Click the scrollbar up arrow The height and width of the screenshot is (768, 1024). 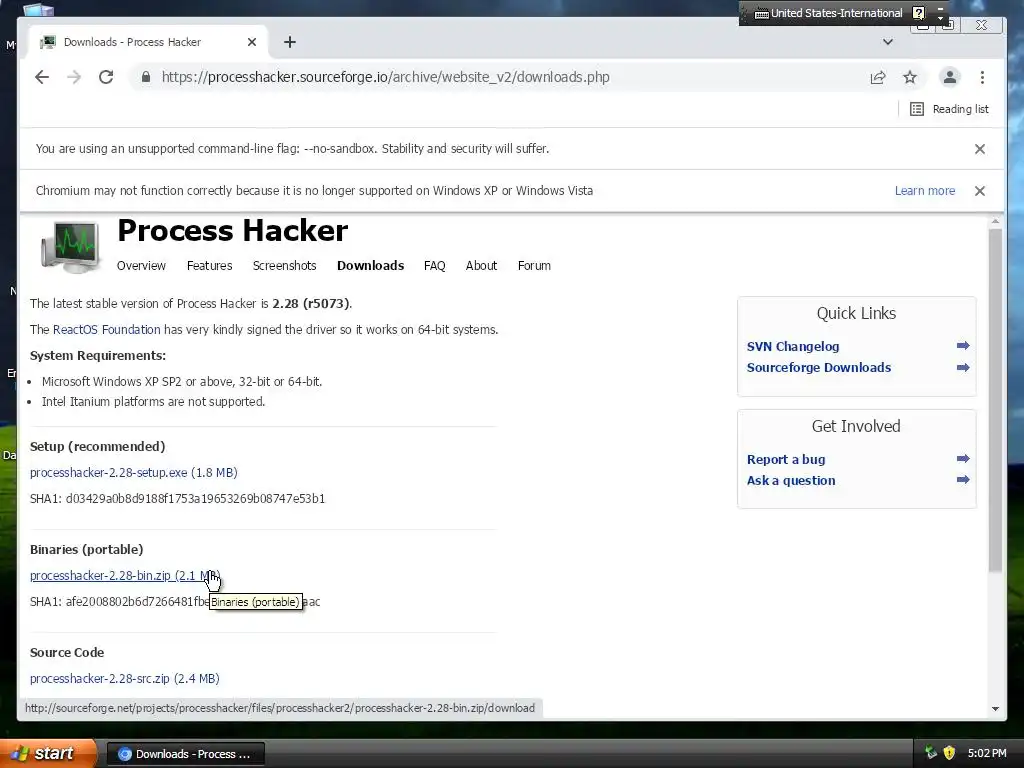click(995, 222)
